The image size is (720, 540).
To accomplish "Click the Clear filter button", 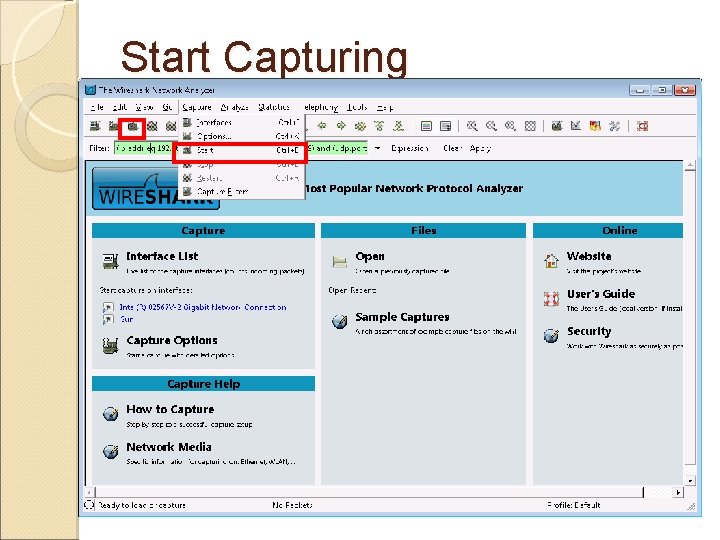I will pyautogui.click(x=451, y=148).
